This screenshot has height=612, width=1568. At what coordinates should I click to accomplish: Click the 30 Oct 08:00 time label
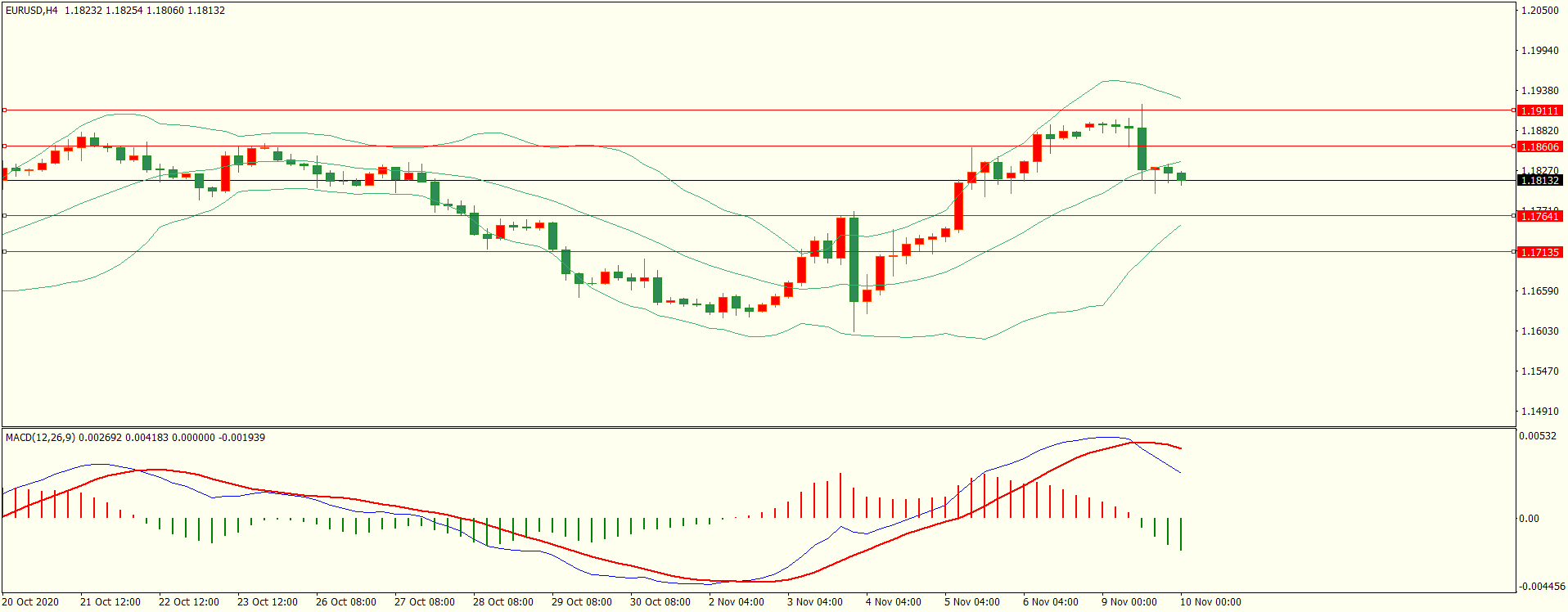point(660,602)
